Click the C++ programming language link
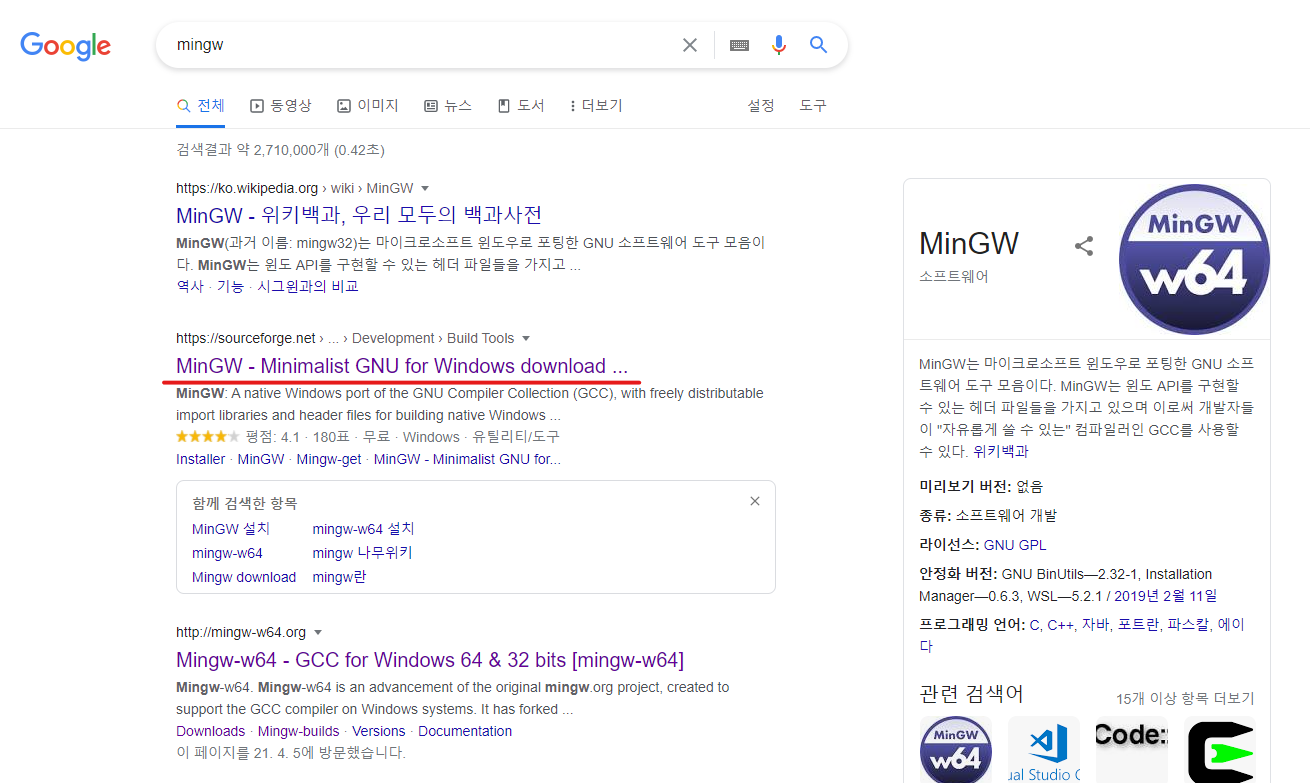Image resolution: width=1310 pixels, height=783 pixels. [x=1060, y=624]
